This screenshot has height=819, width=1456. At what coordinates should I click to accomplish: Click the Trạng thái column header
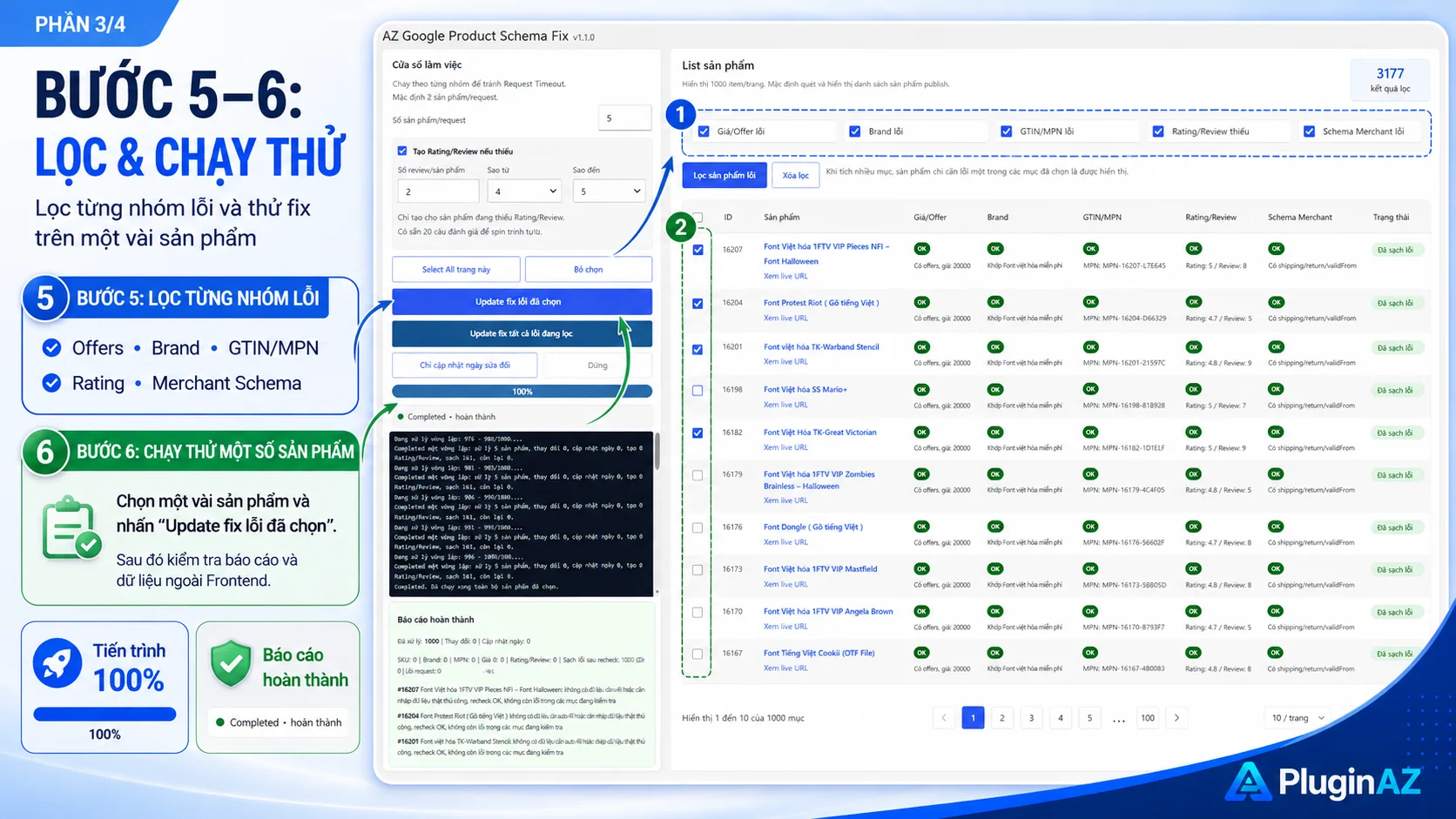click(x=1391, y=218)
